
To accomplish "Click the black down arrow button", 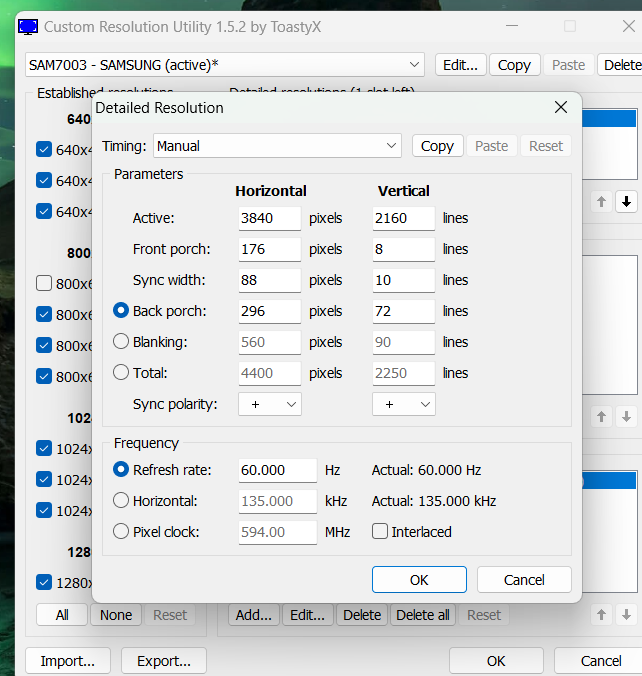I will [x=626, y=202].
